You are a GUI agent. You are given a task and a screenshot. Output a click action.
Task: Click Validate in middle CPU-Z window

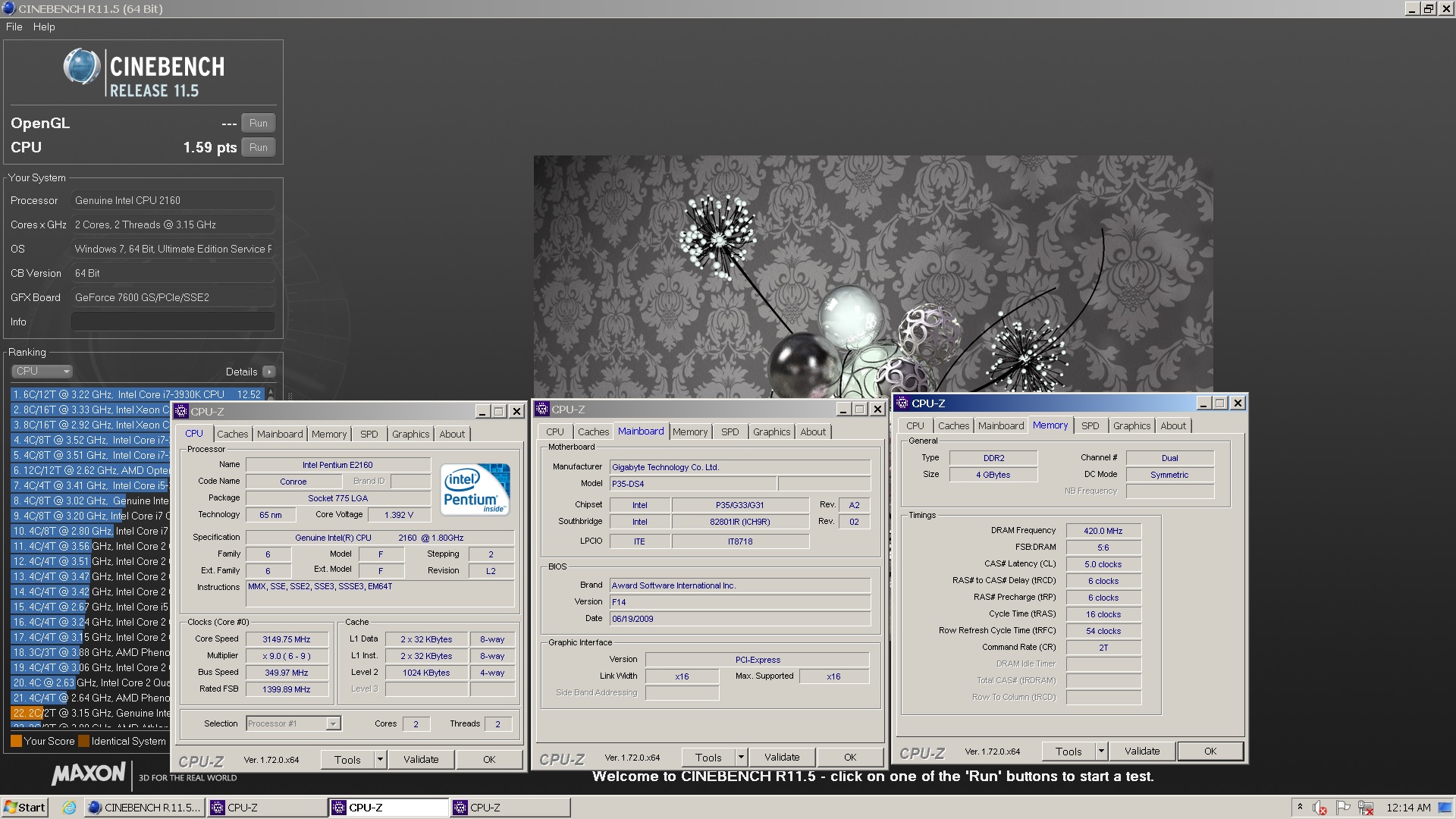tap(782, 757)
